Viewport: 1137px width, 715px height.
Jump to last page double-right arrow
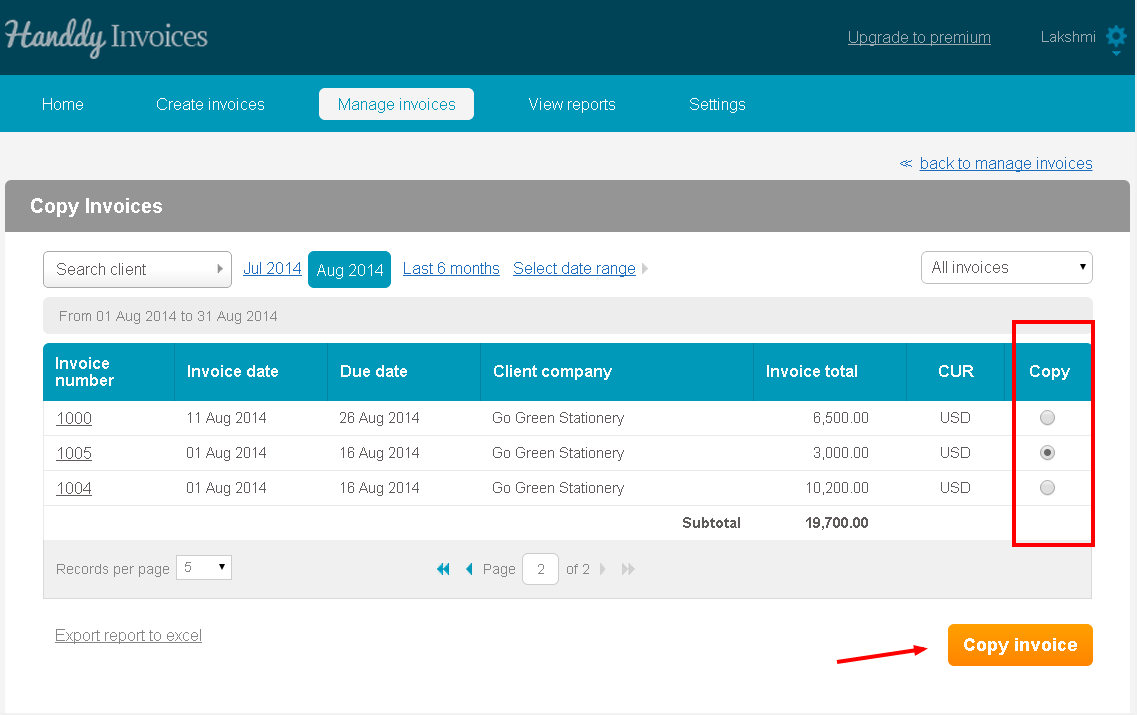[x=628, y=569]
